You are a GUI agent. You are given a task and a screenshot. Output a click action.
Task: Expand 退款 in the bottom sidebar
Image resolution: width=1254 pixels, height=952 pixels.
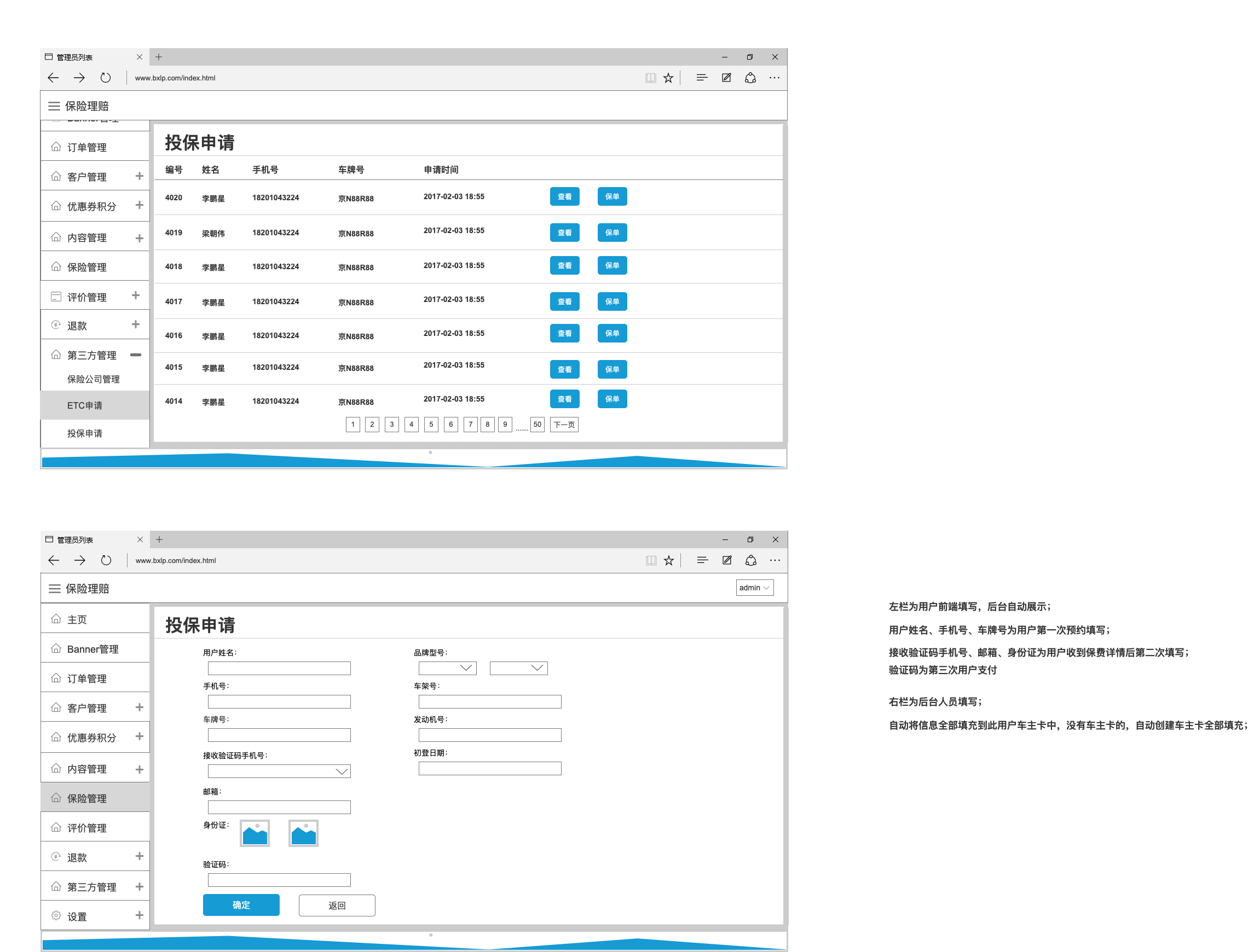pos(140,856)
